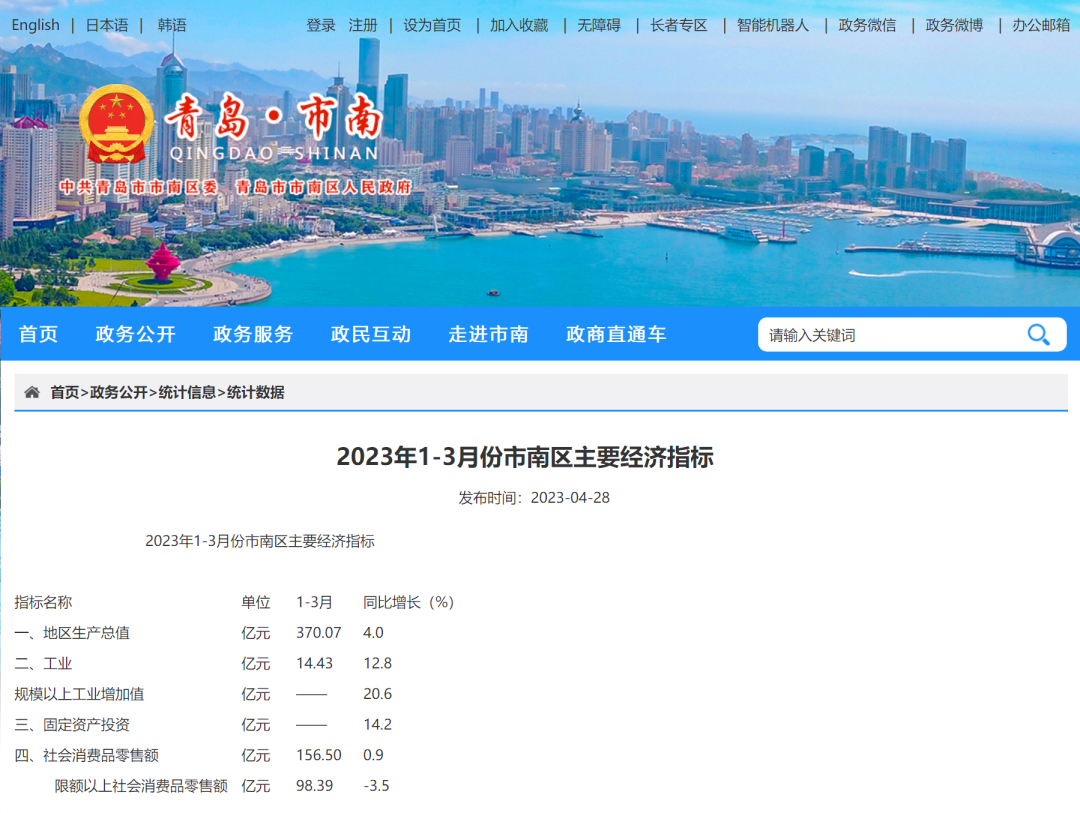Viewport: 1080px width, 813px height.
Task: Click the 一、地区生产总值 row label
Action: pos(72,632)
